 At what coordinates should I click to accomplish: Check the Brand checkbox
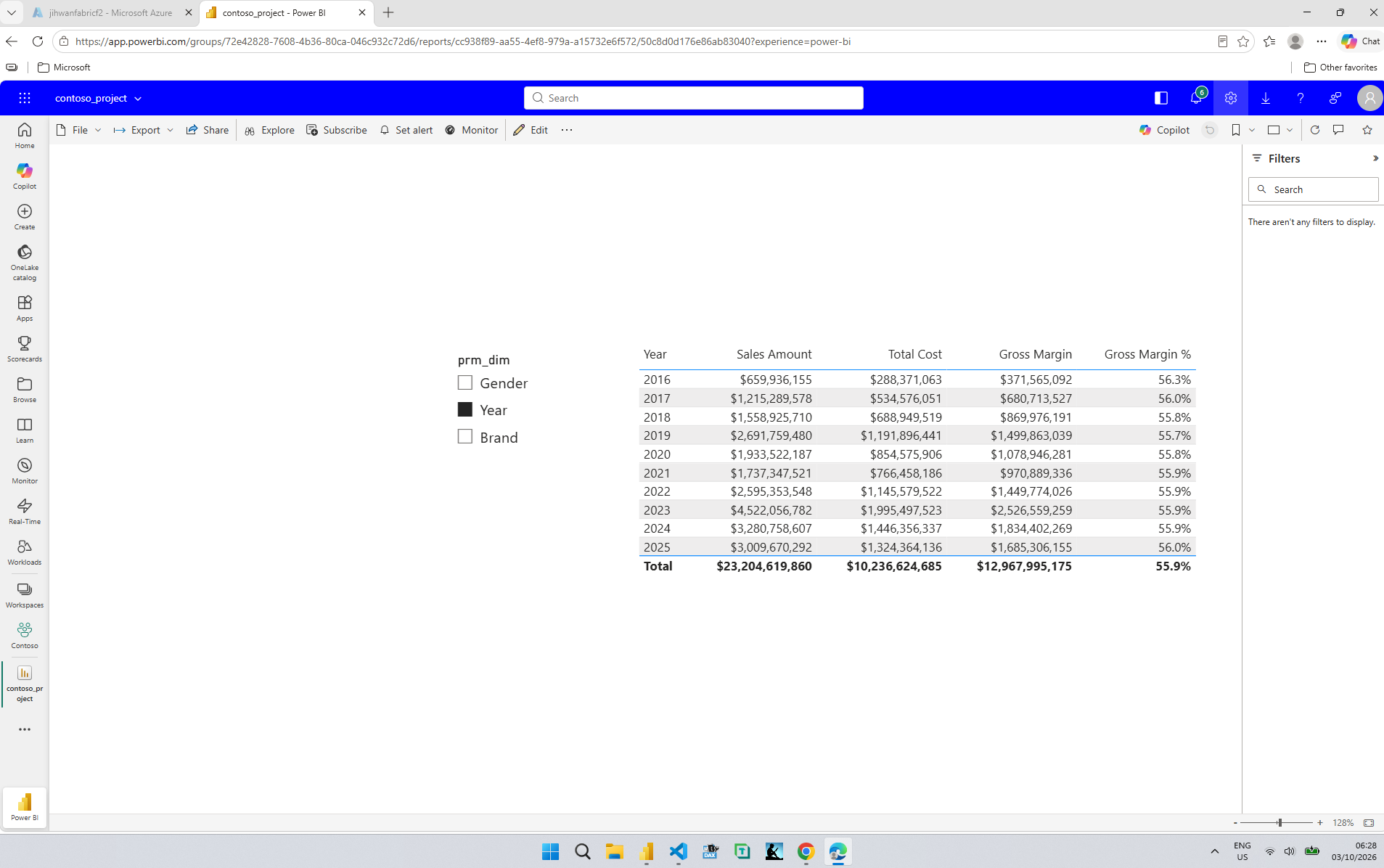point(465,436)
